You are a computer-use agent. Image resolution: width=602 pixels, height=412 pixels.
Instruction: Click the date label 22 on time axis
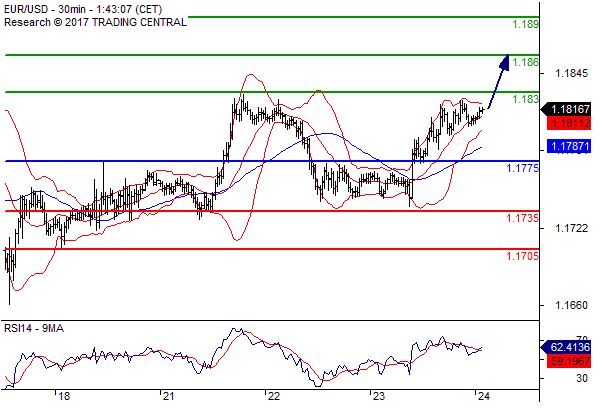click(x=273, y=396)
